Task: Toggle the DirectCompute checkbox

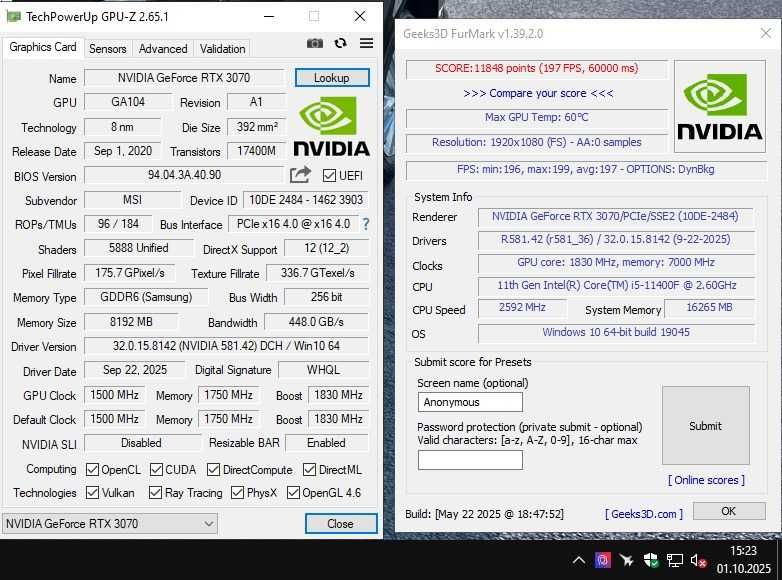Action: pyautogui.click(x=213, y=470)
